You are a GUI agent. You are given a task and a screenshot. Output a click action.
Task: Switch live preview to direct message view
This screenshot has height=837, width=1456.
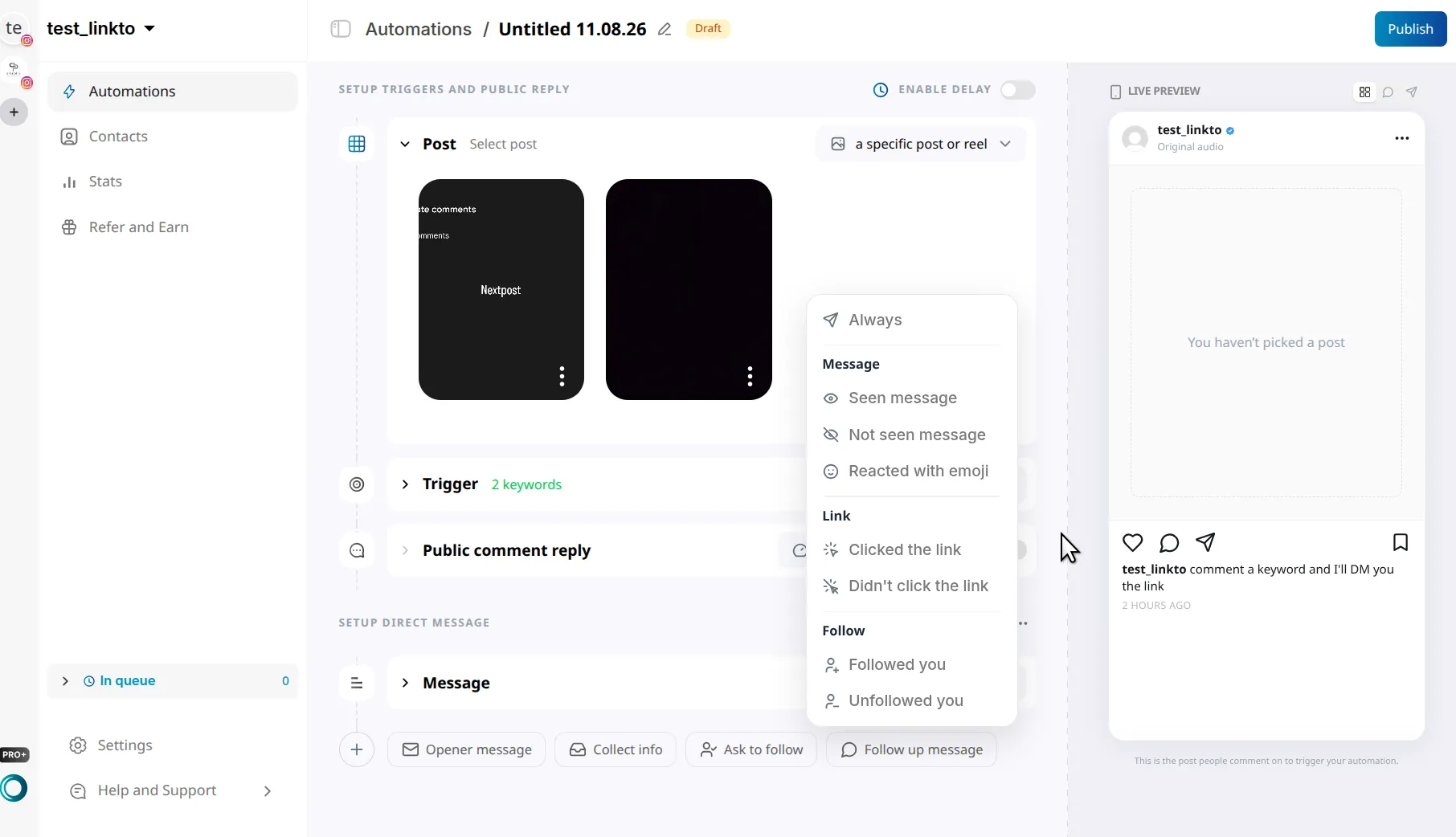coord(1412,92)
